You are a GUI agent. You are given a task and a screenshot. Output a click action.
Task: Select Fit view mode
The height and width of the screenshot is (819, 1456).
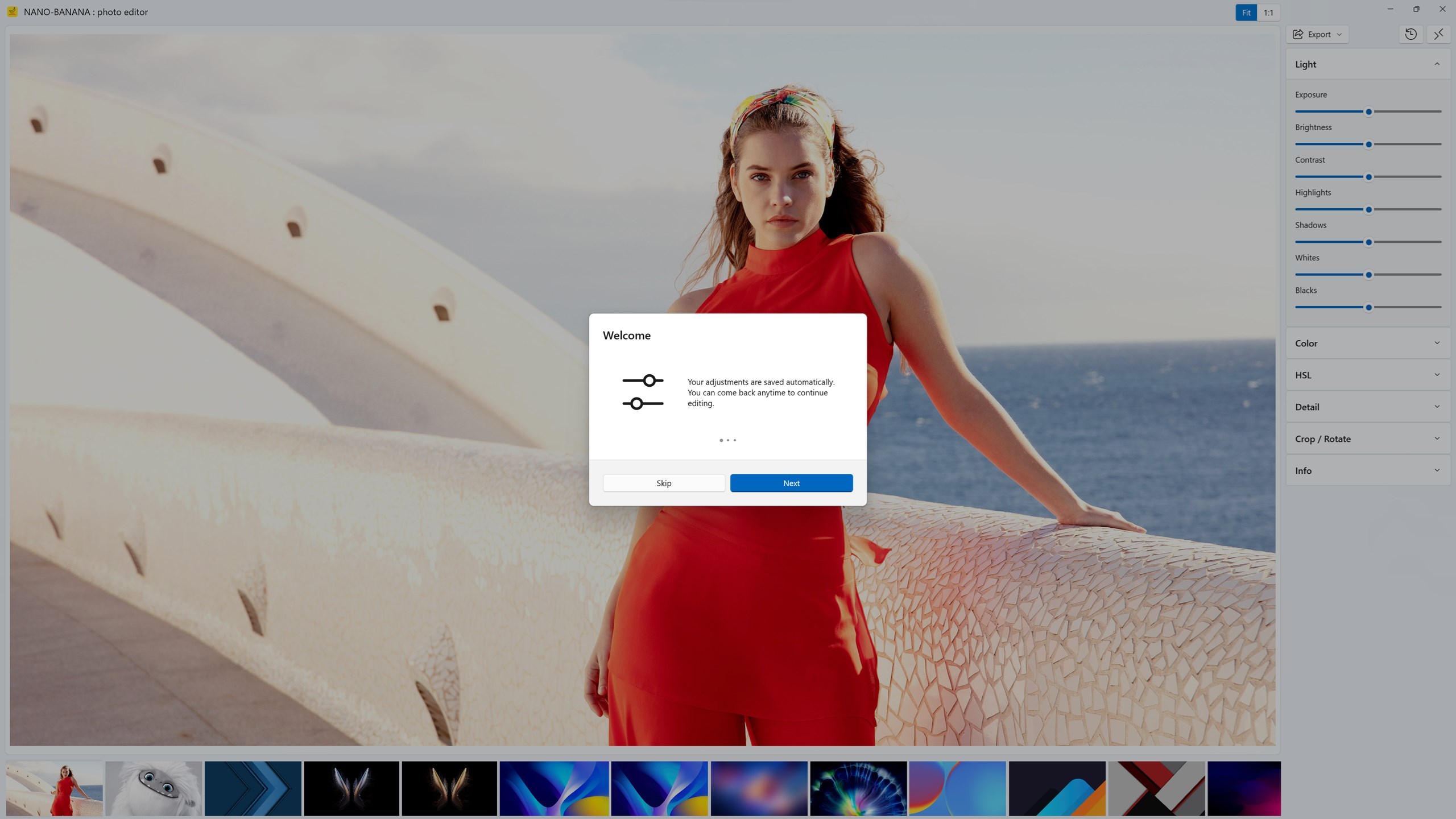point(1245,12)
